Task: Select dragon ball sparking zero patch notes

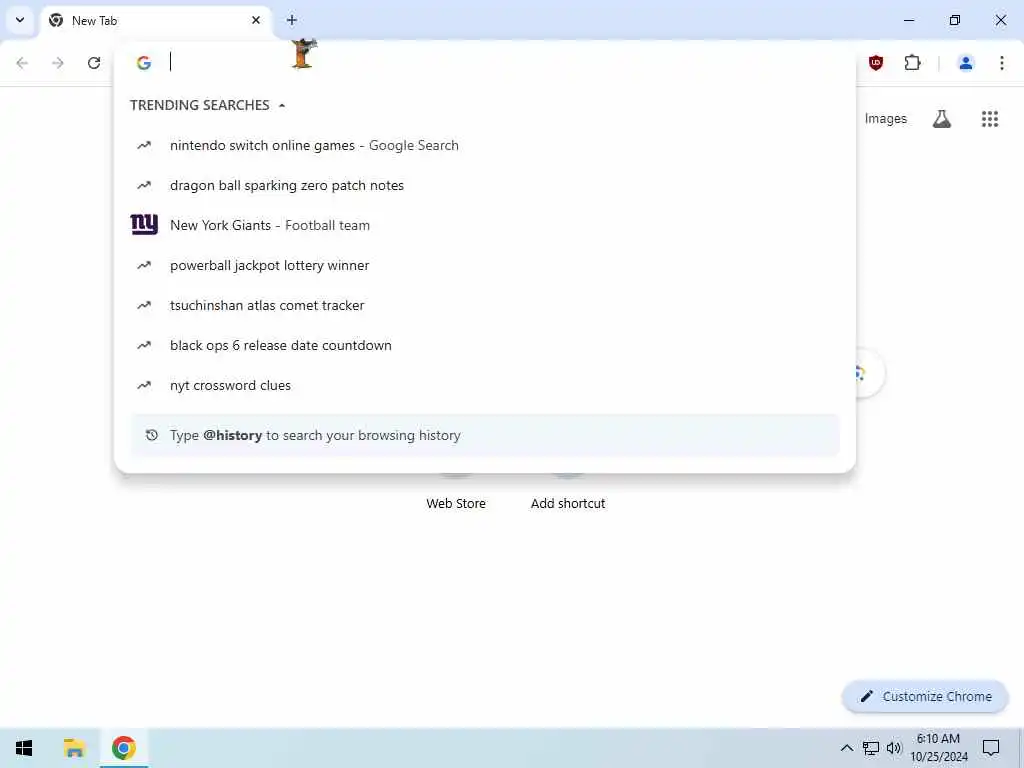Action: coord(485,185)
